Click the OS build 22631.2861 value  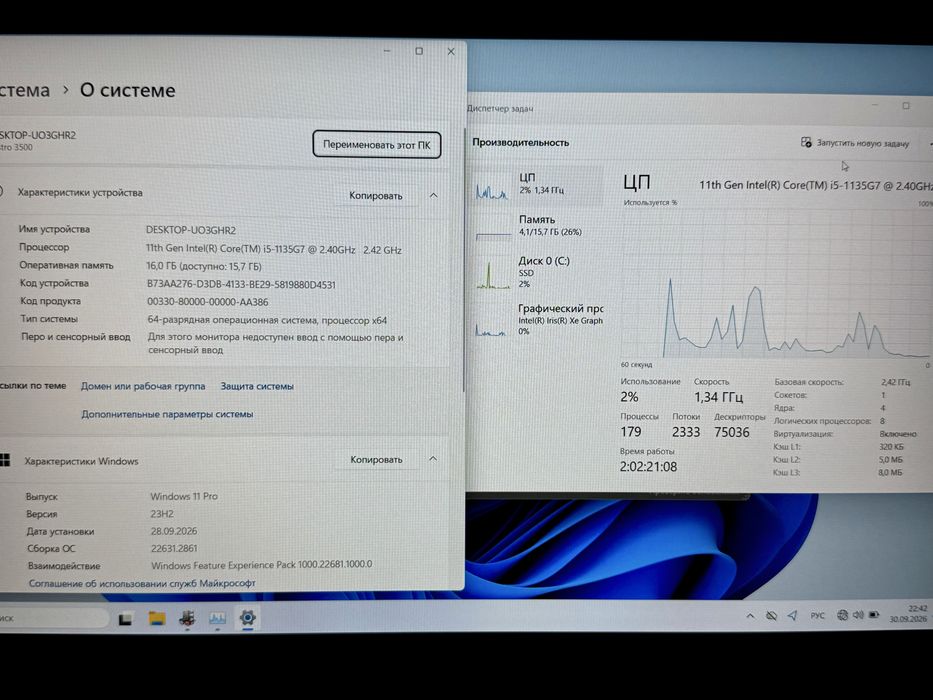click(174, 549)
